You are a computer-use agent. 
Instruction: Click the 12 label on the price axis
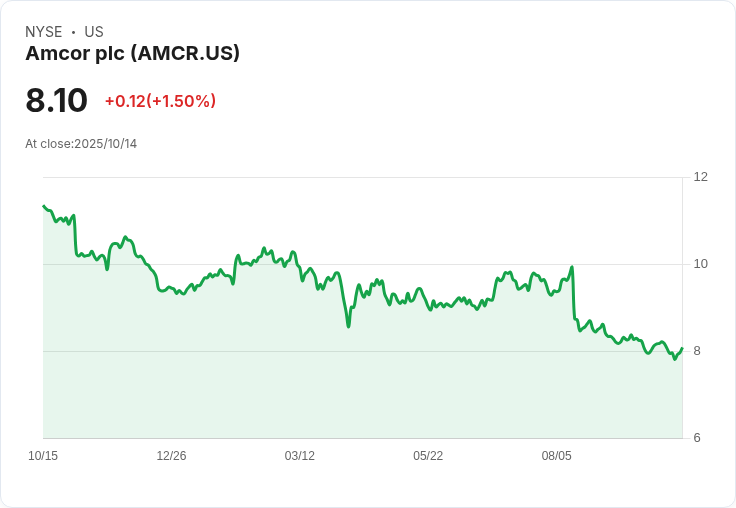(700, 177)
